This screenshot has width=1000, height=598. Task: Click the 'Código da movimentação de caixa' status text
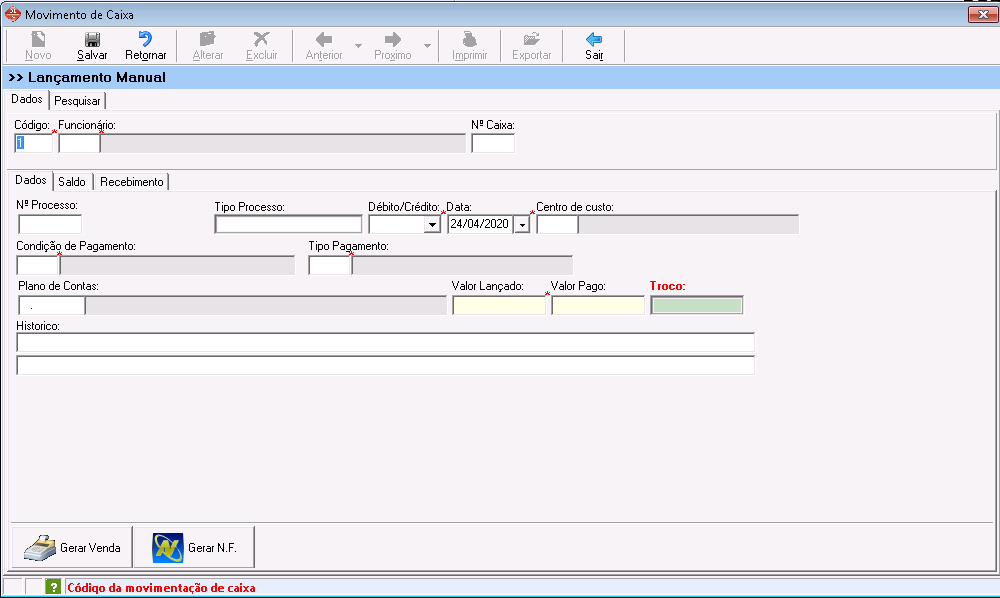tap(161, 588)
